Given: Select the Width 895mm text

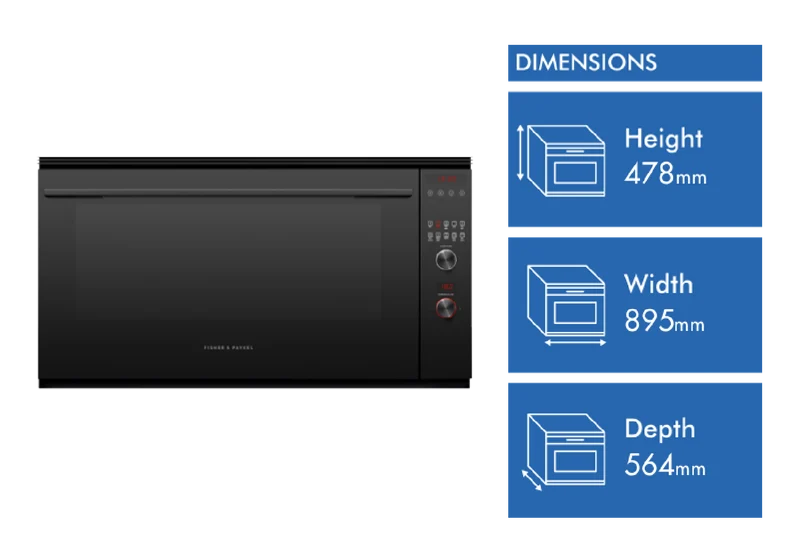Looking at the screenshot, I should click(x=664, y=303).
